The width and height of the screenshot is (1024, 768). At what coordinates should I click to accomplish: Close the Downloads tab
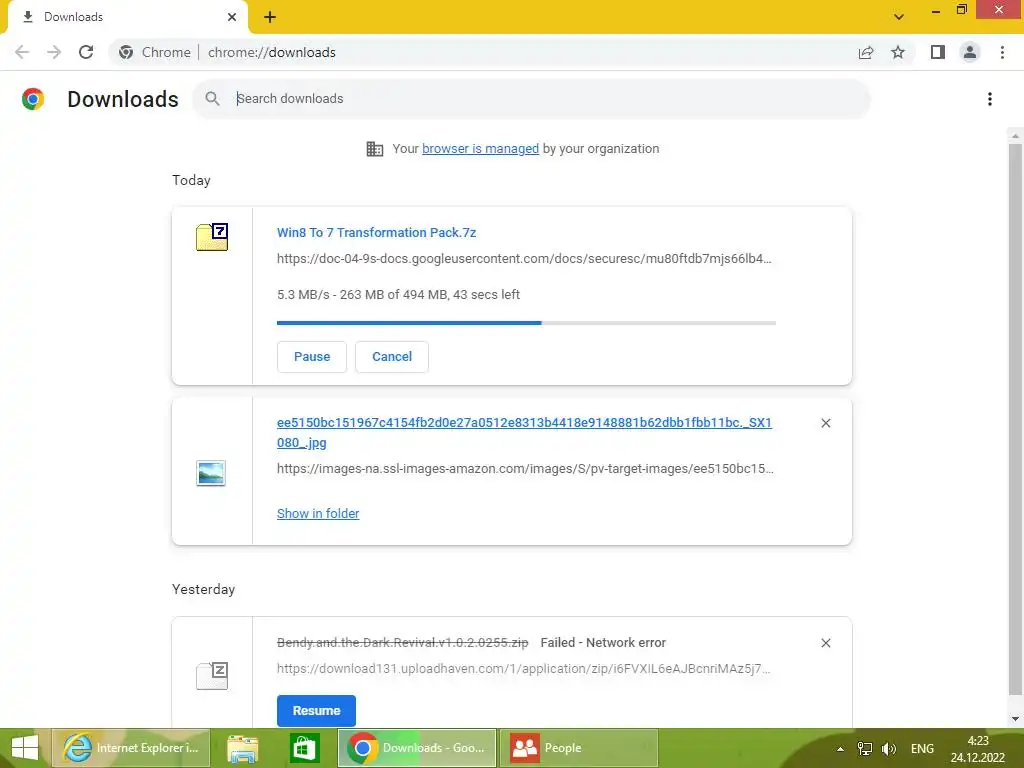pyautogui.click(x=232, y=17)
